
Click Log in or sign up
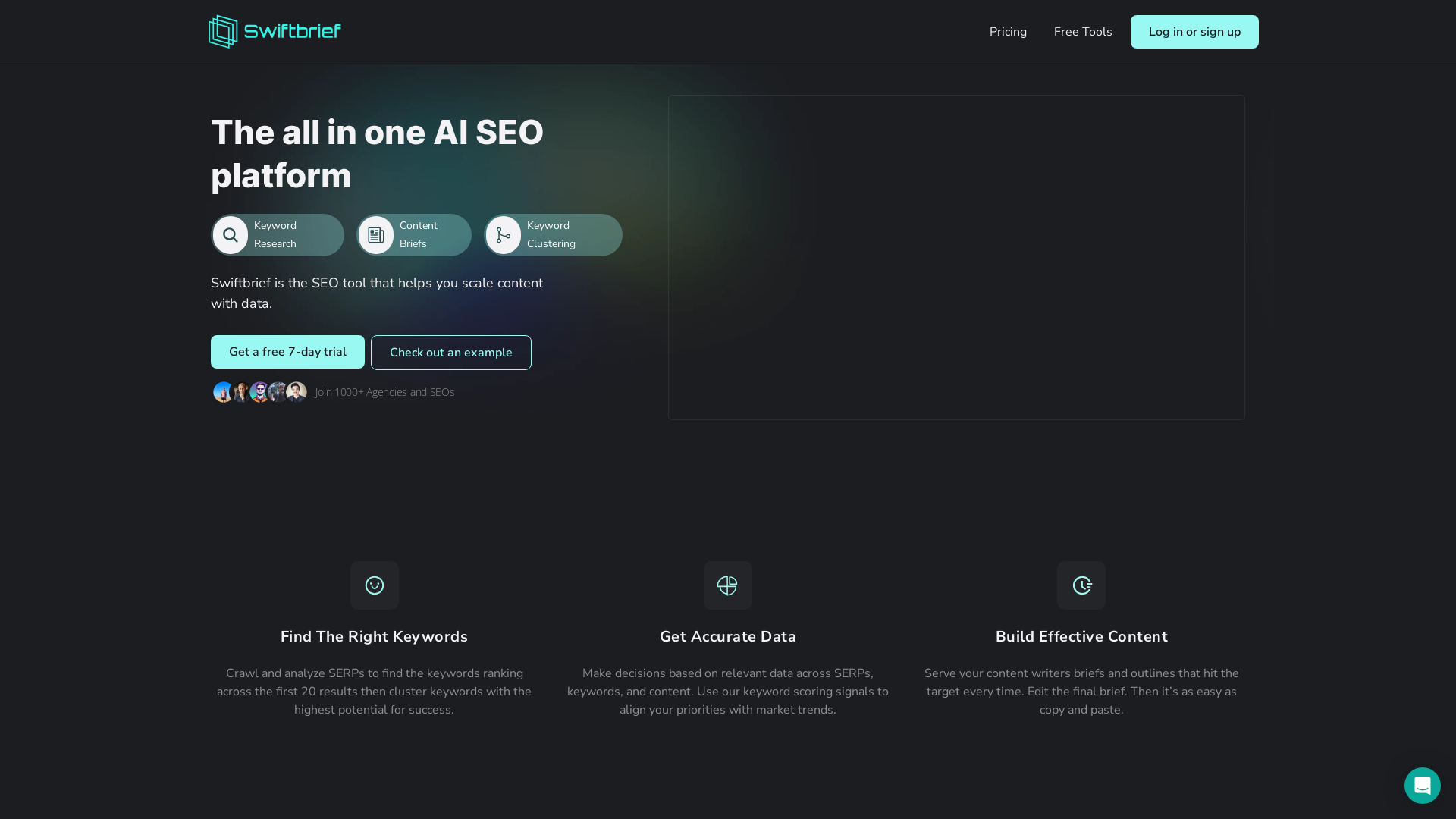pyautogui.click(x=1194, y=31)
